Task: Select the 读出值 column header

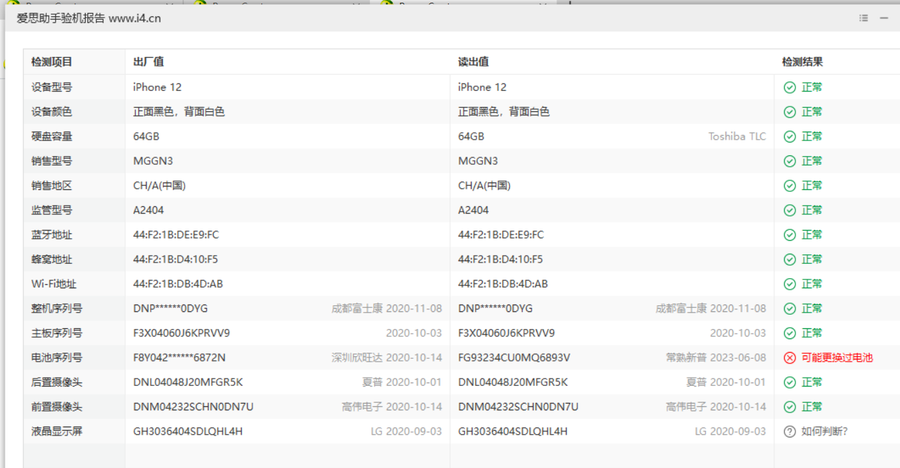Action: point(474,62)
